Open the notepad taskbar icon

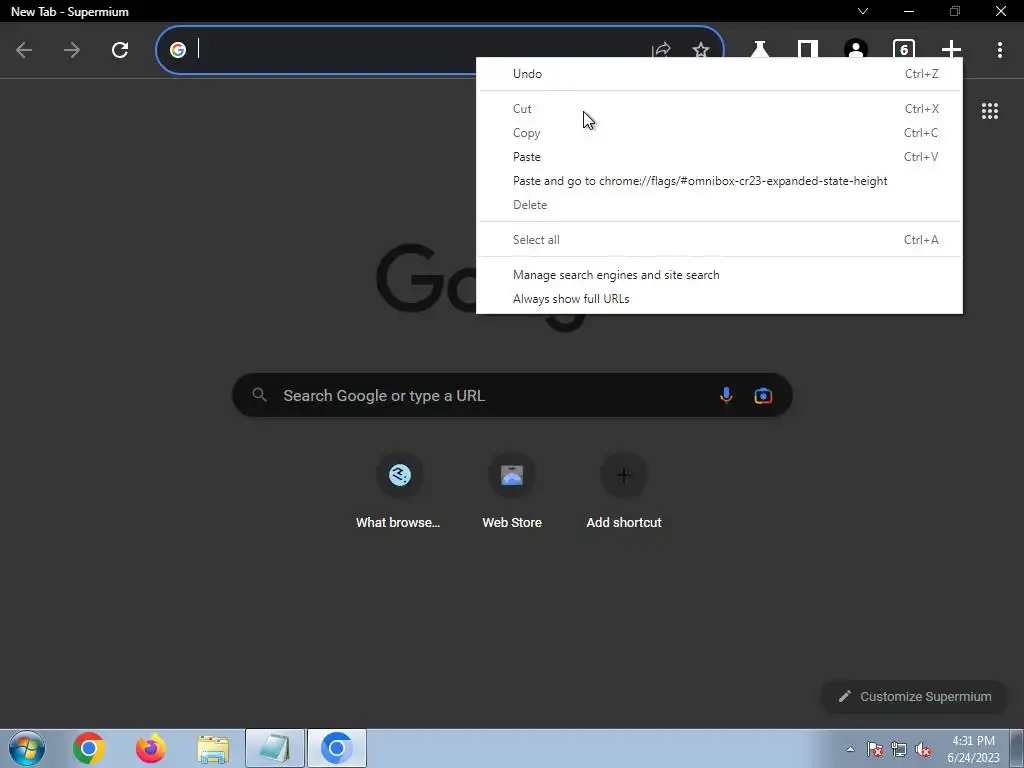pos(275,748)
